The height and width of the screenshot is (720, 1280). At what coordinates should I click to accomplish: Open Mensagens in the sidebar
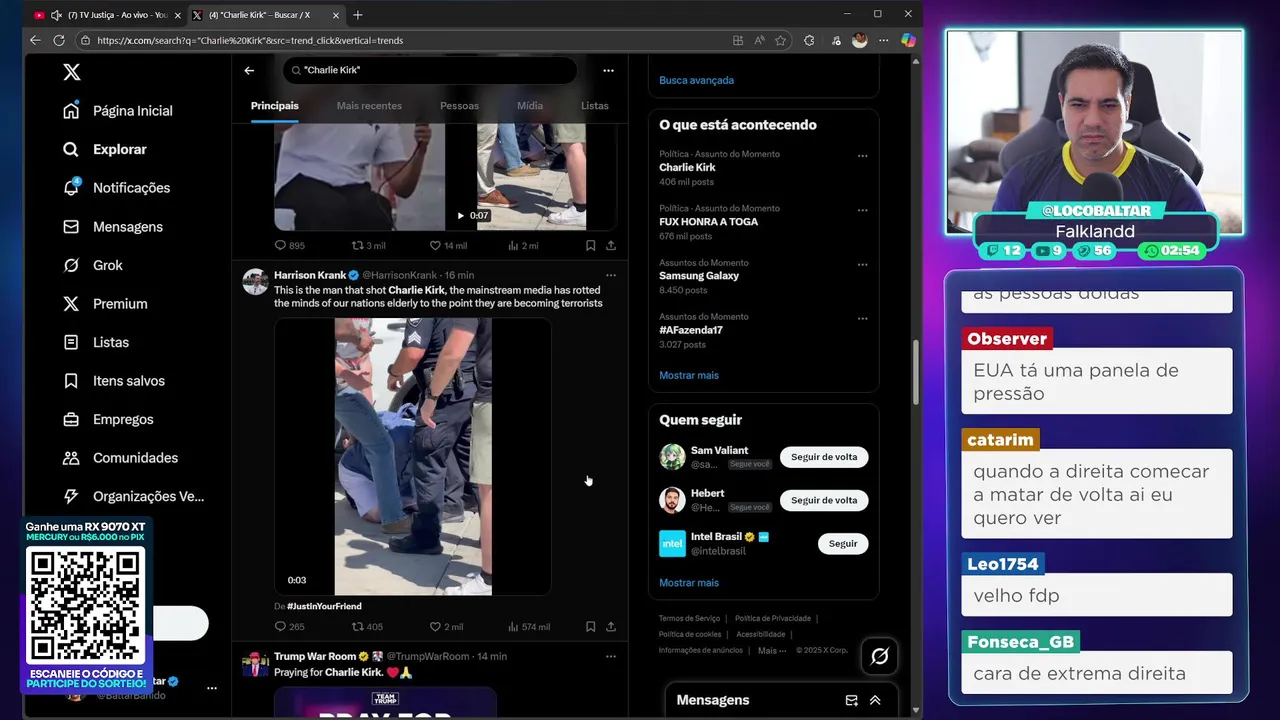click(x=112, y=227)
